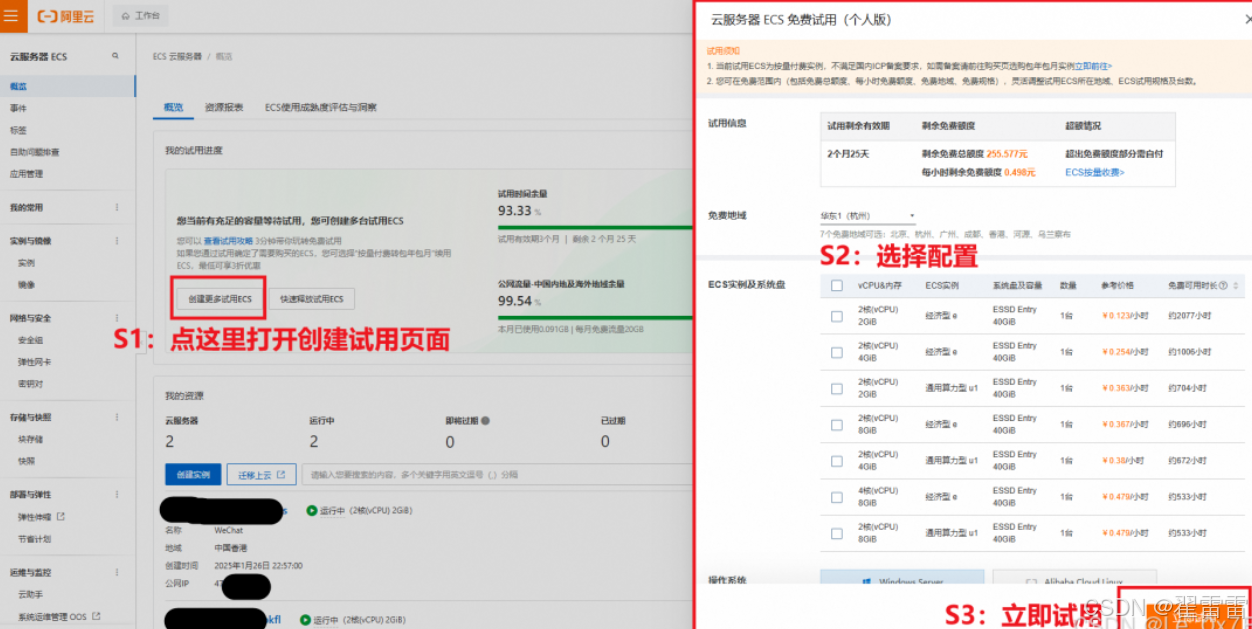1252x629 pixels.
Task: Select the Alibaba Cloud Linux option
Action: point(1074,580)
